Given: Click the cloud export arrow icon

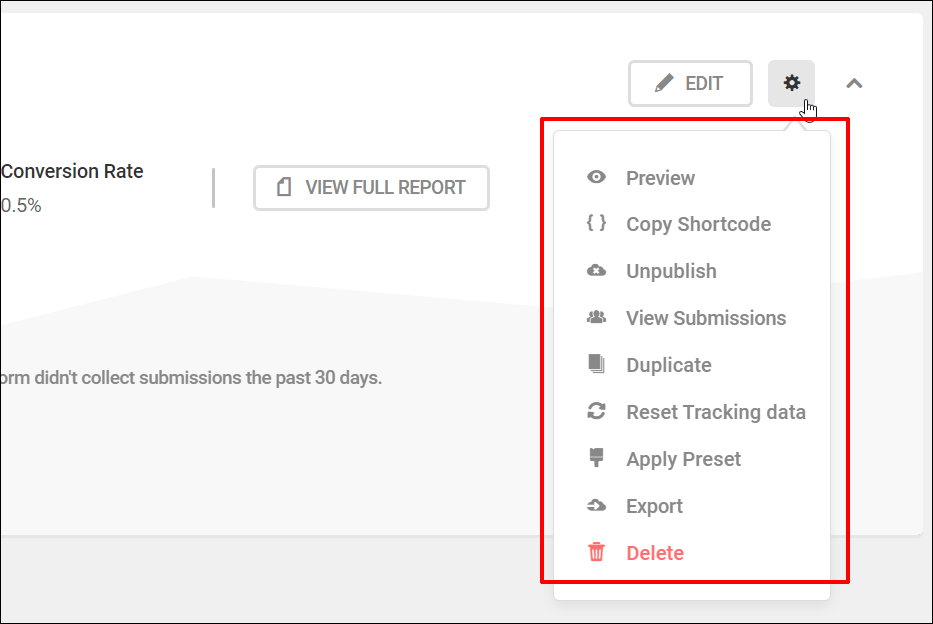Looking at the screenshot, I should click(596, 506).
